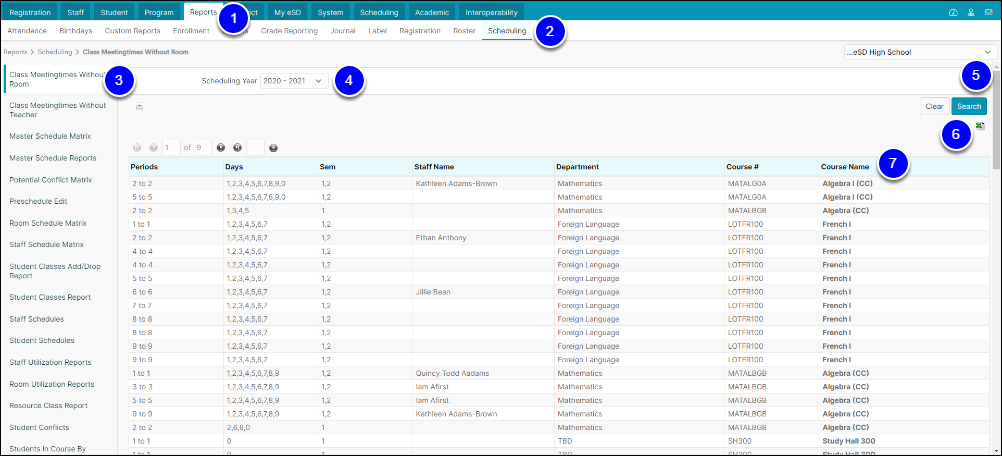Click the Scheduling breadcrumb link
This screenshot has height=456, width=1002.
(55, 52)
